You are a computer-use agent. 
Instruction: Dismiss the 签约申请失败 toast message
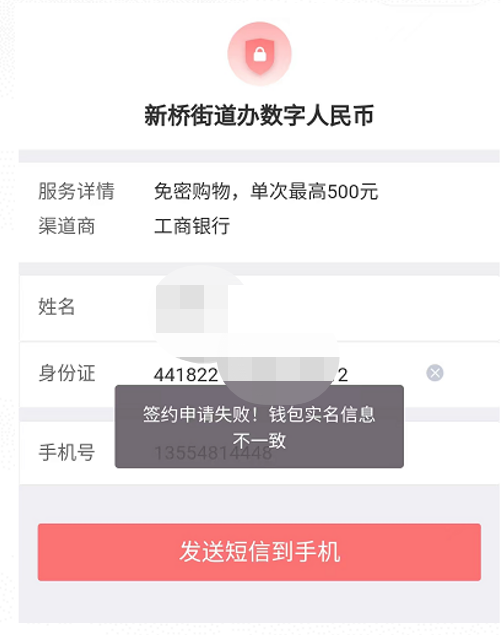point(259,426)
